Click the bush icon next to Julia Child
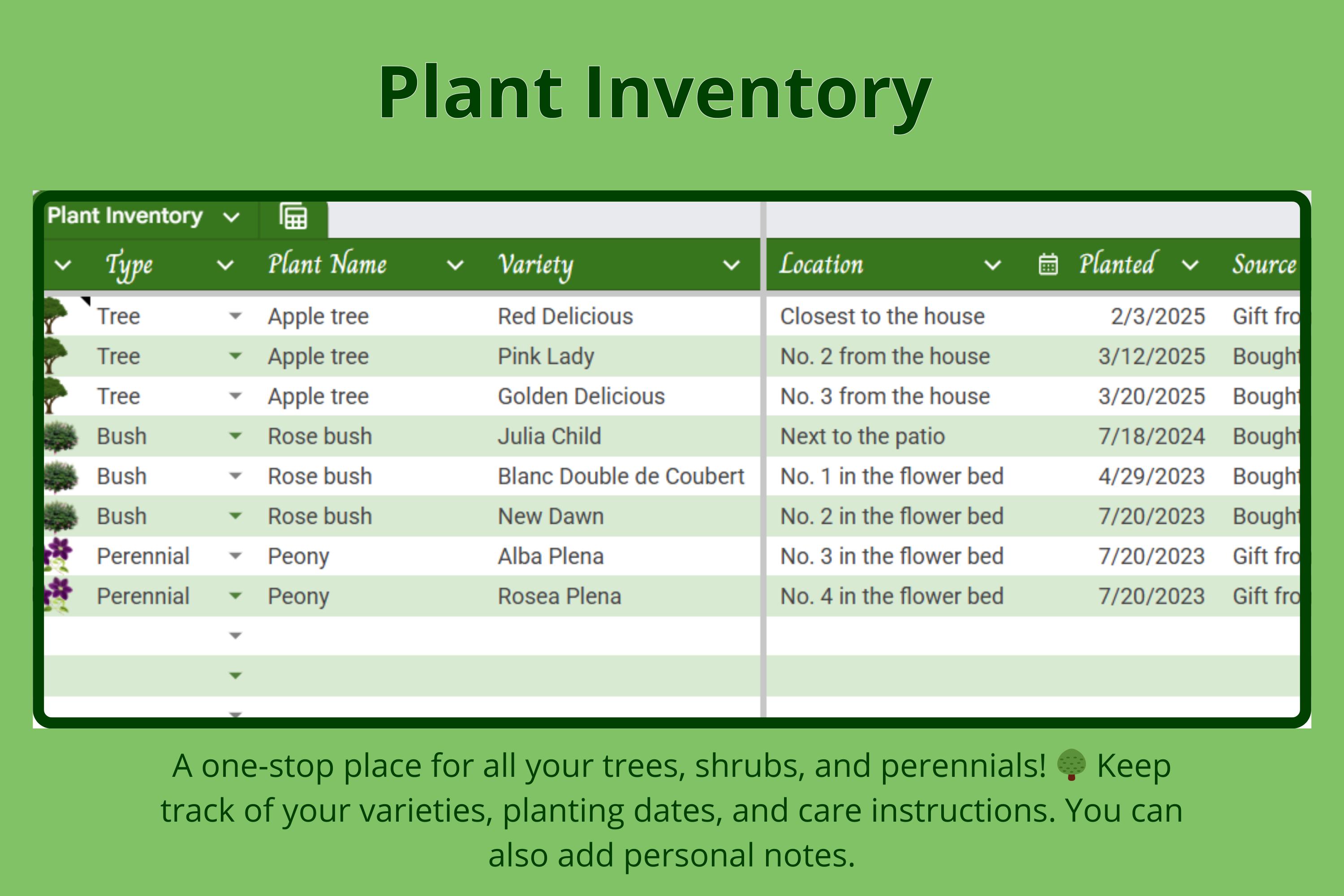The width and height of the screenshot is (1344, 896). pyautogui.click(x=60, y=436)
